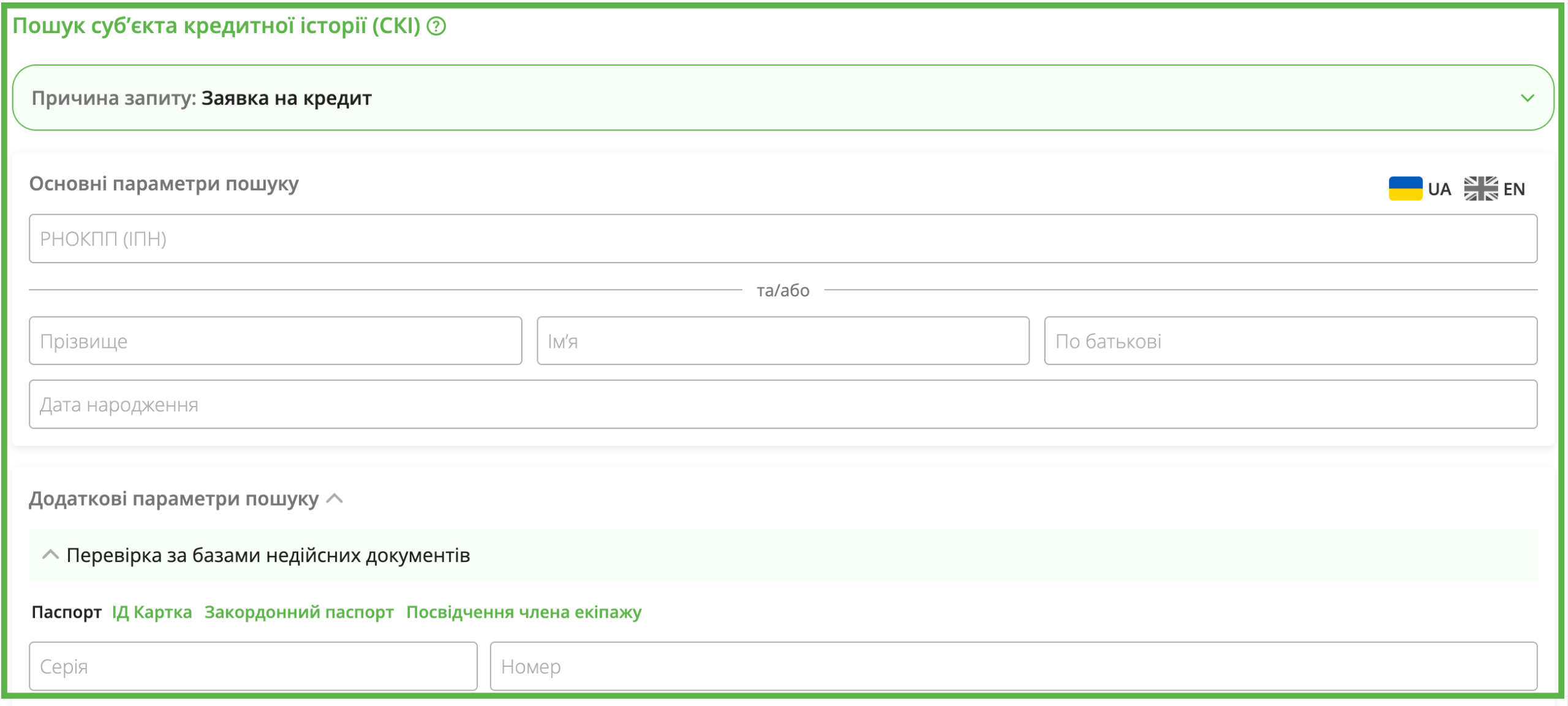Click the Ім'я input field
The image size is (1568, 706).
click(783, 341)
